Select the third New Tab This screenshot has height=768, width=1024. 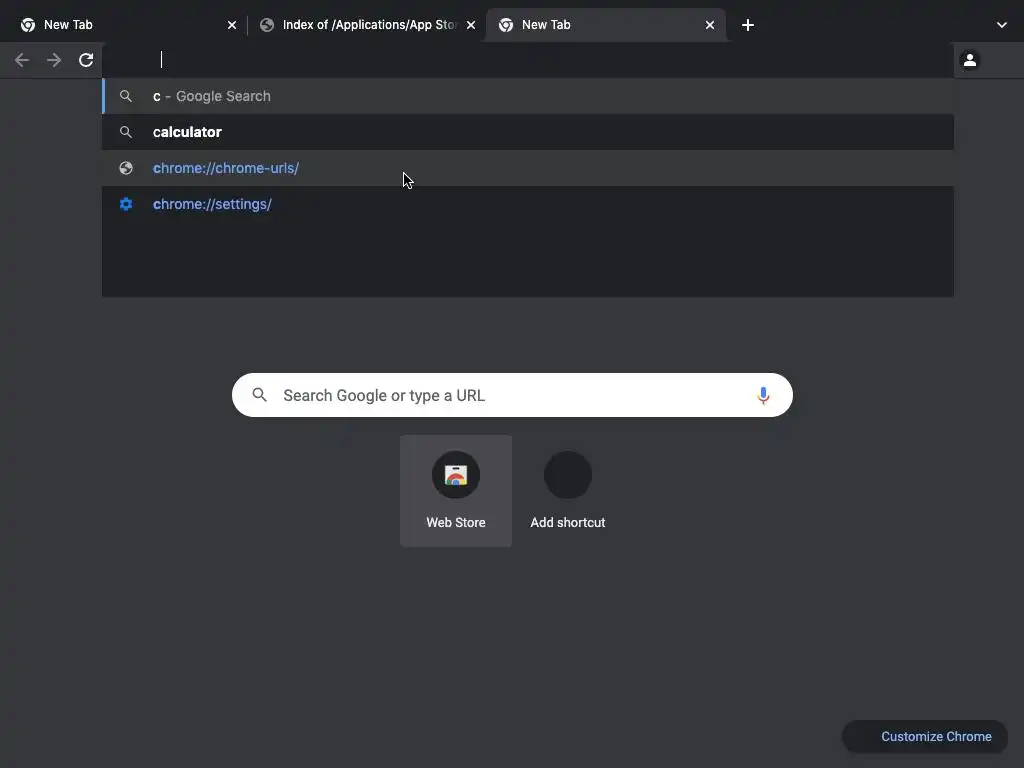click(605, 25)
